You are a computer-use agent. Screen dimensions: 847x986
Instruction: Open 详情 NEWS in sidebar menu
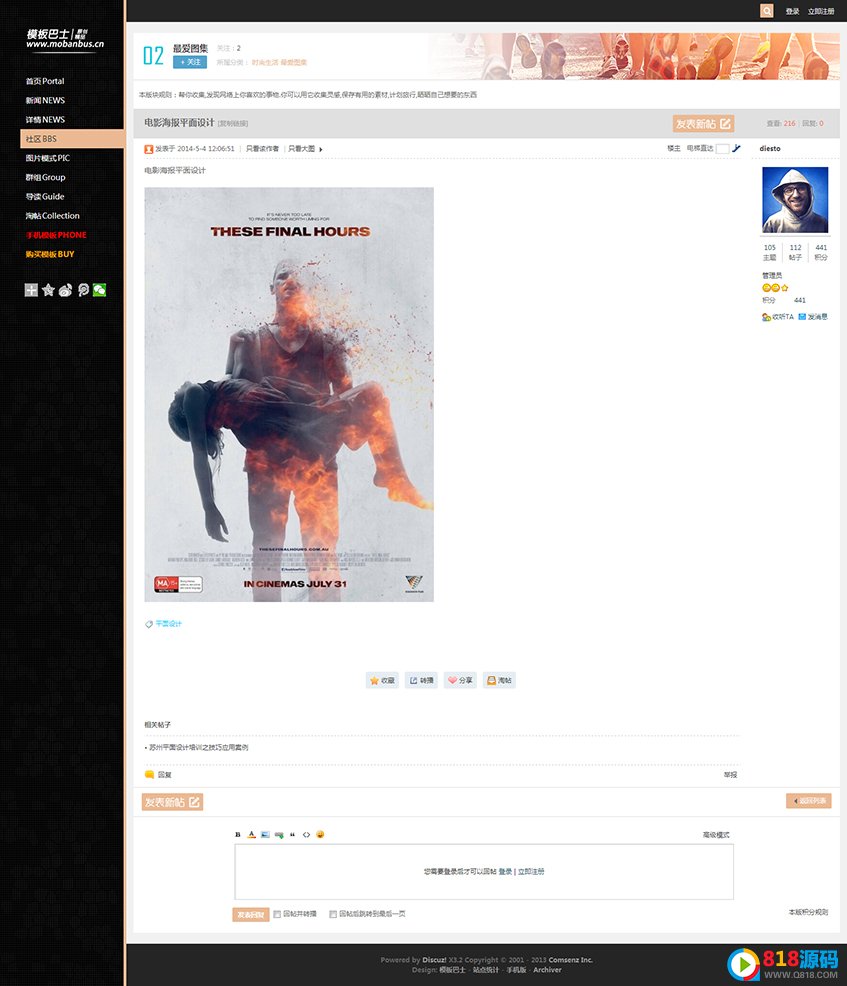click(45, 119)
